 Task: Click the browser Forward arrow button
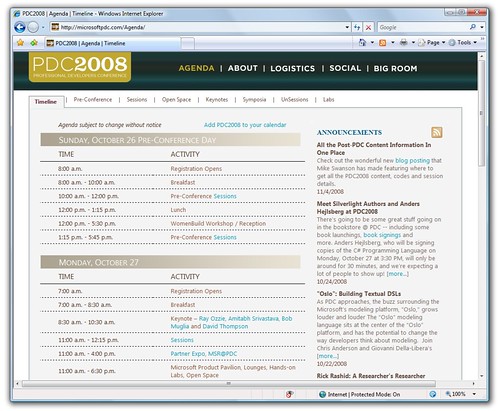[x=33, y=27]
